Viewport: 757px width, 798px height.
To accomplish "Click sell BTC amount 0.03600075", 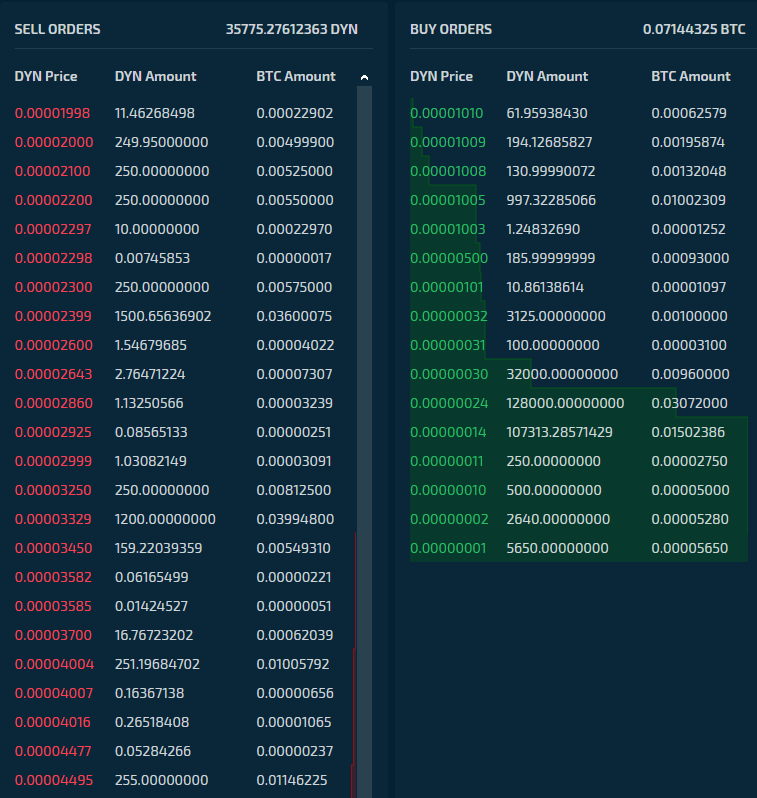I will coord(294,316).
